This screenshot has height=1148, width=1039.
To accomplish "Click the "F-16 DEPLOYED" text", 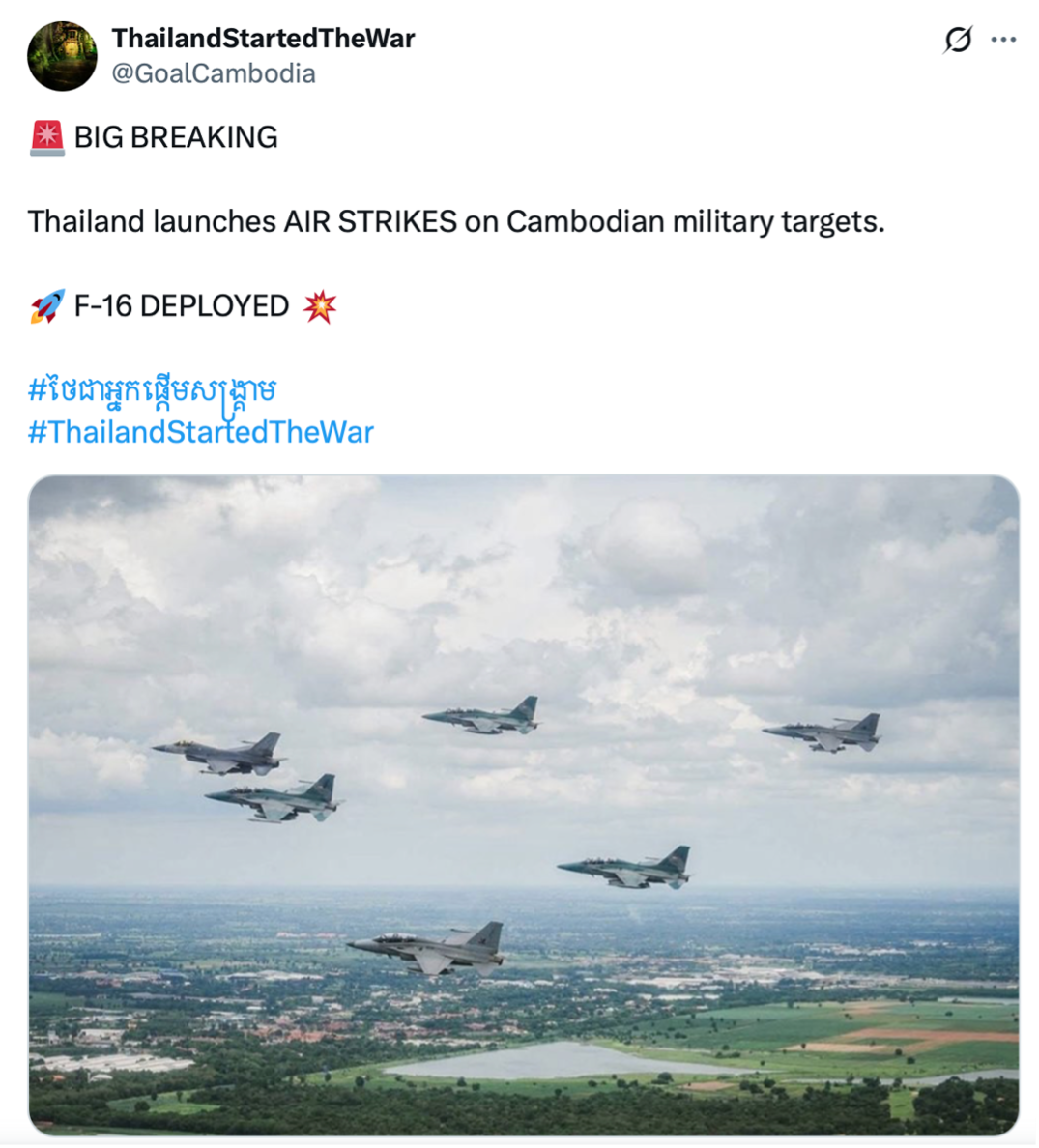I will click(182, 306).
